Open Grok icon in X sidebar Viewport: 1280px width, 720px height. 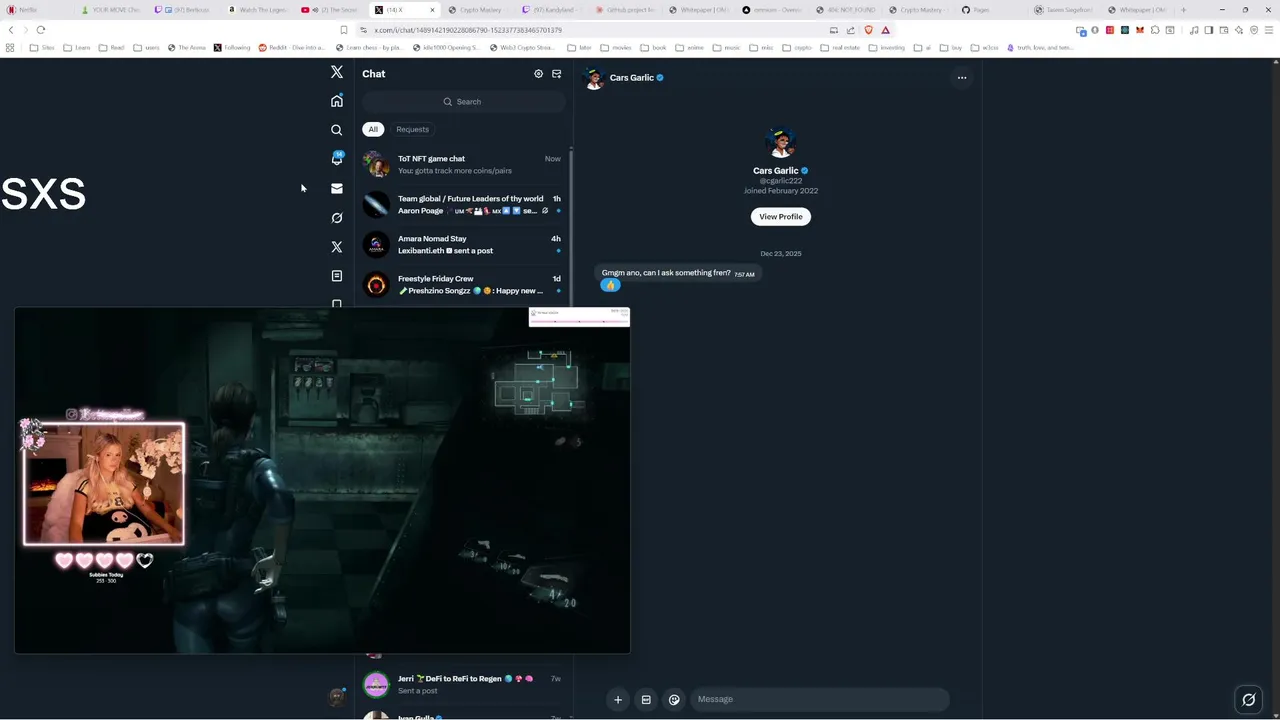click(x=337, y=217)
